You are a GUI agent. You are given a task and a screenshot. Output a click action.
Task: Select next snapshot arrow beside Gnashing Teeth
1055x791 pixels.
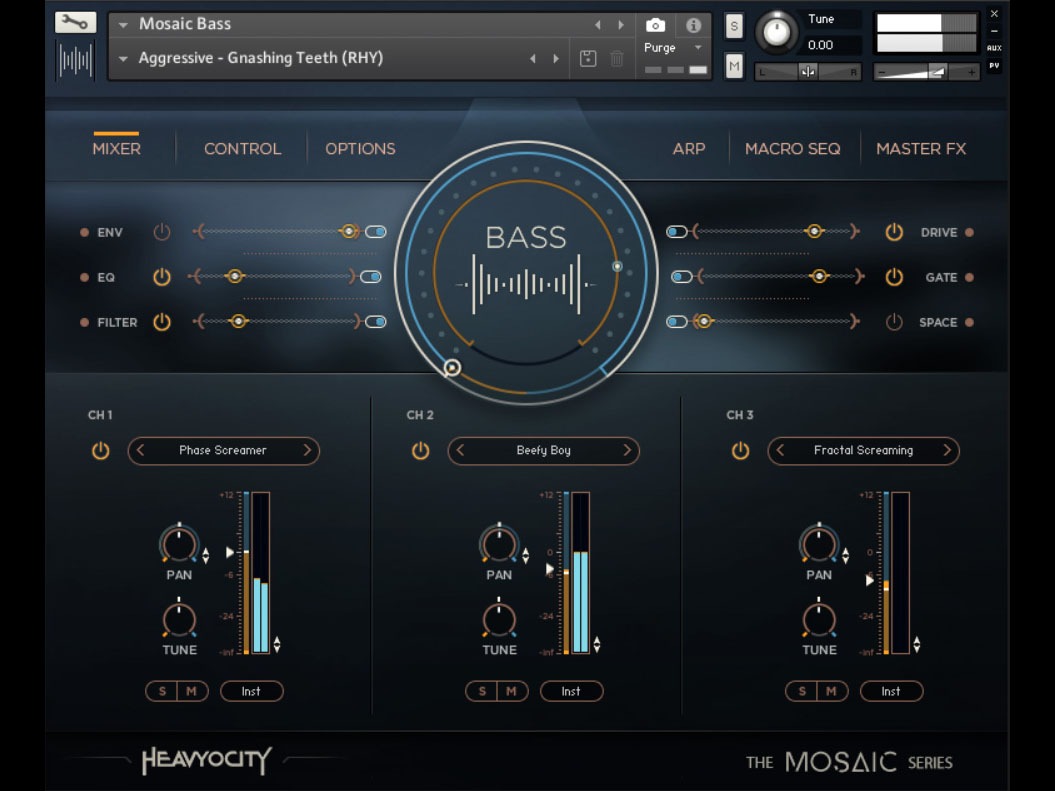(x=556, y=59)
